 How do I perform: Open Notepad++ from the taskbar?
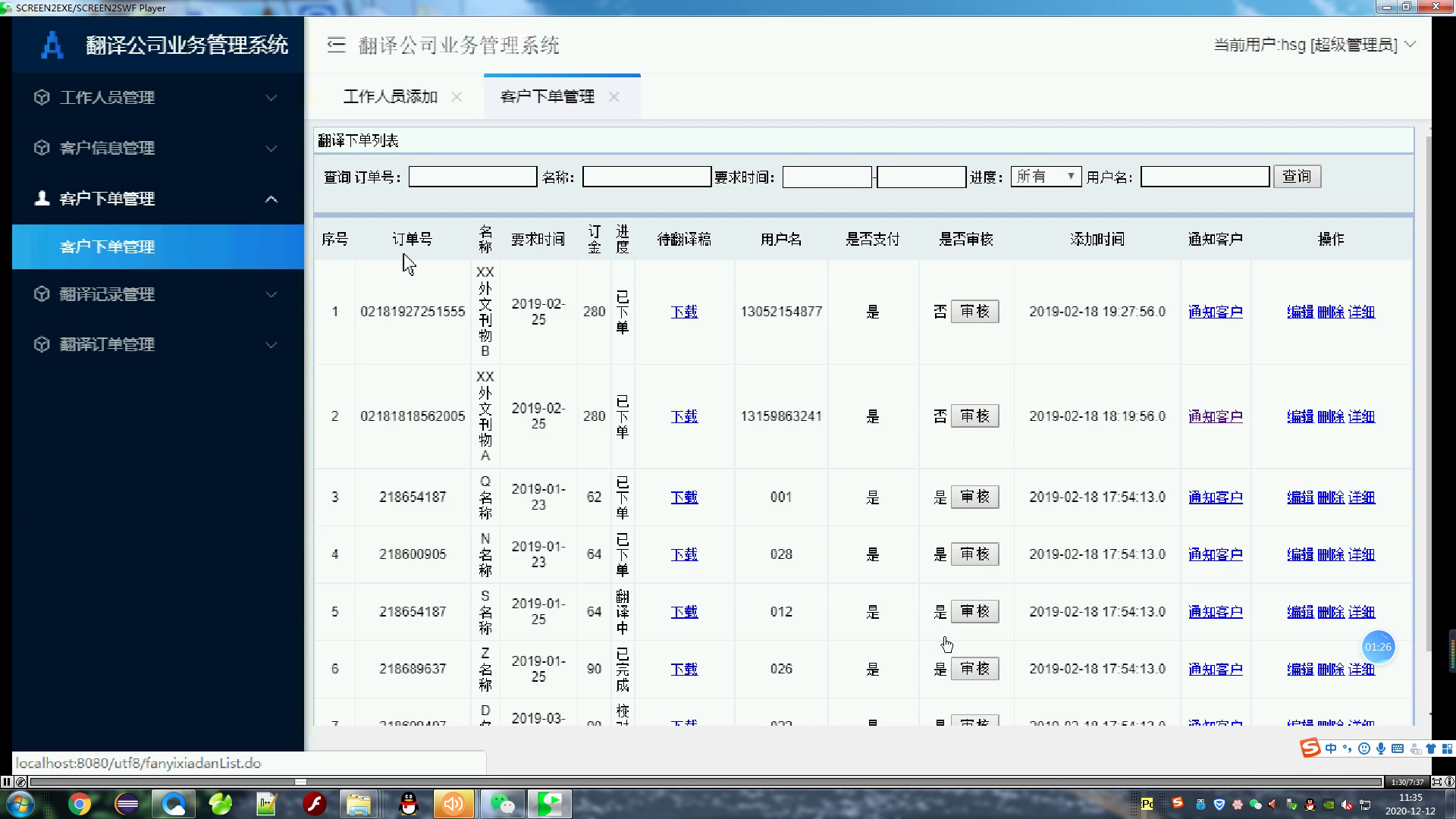tap(266, 804)
